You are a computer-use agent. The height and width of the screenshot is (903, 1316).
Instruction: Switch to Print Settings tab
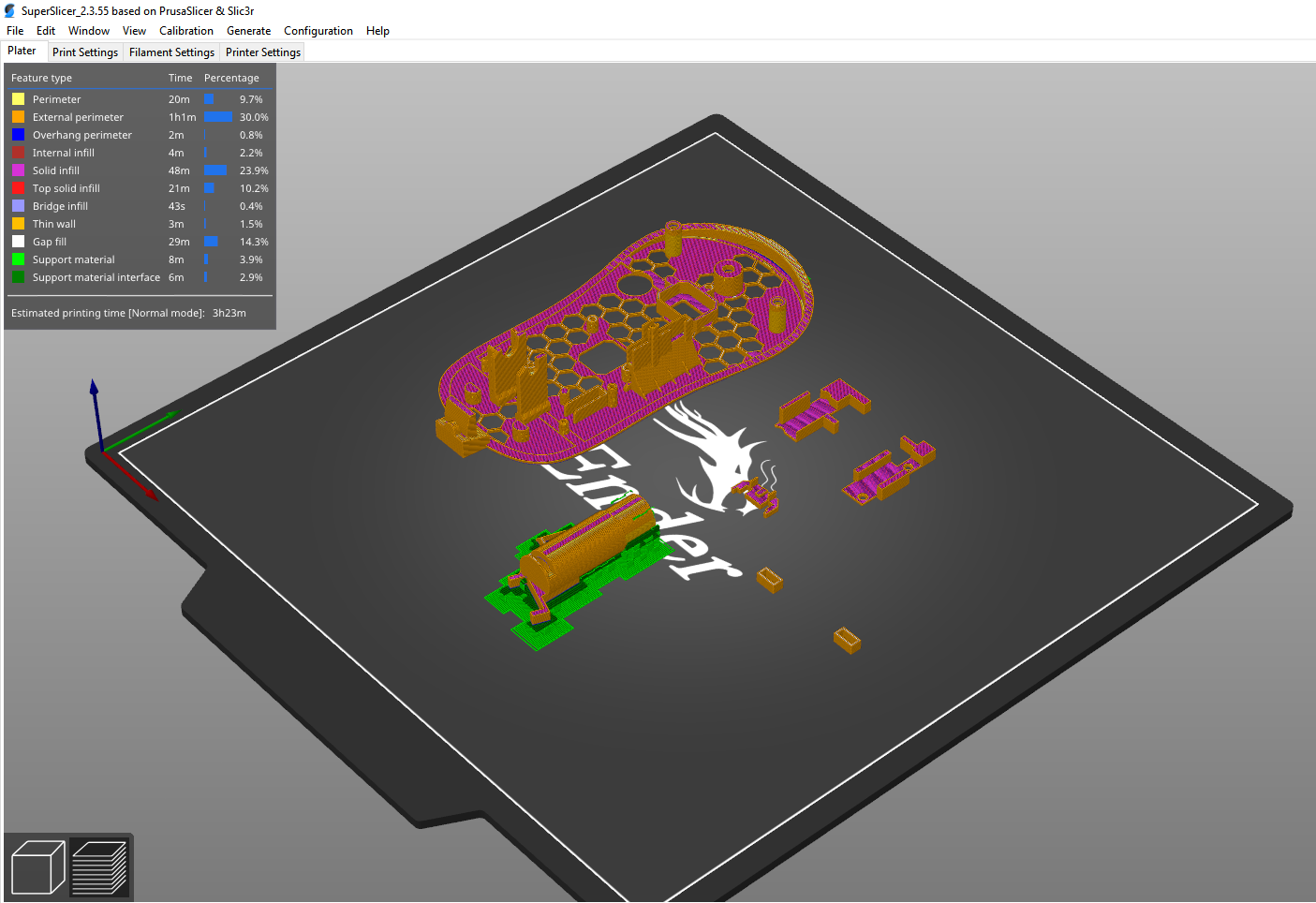point(85,52)
